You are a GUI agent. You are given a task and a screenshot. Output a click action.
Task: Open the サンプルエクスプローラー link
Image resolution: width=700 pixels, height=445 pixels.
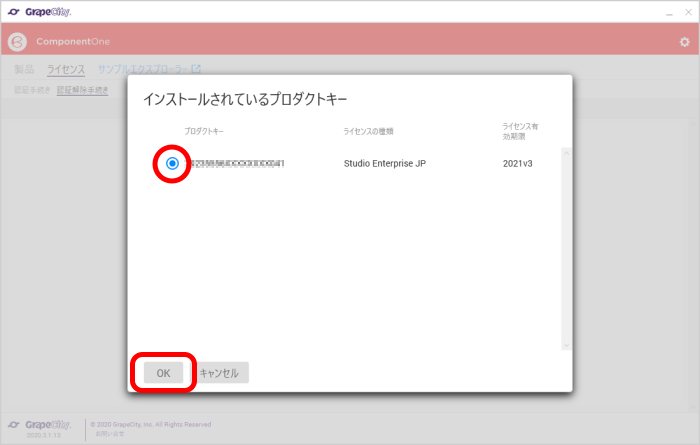143,69
